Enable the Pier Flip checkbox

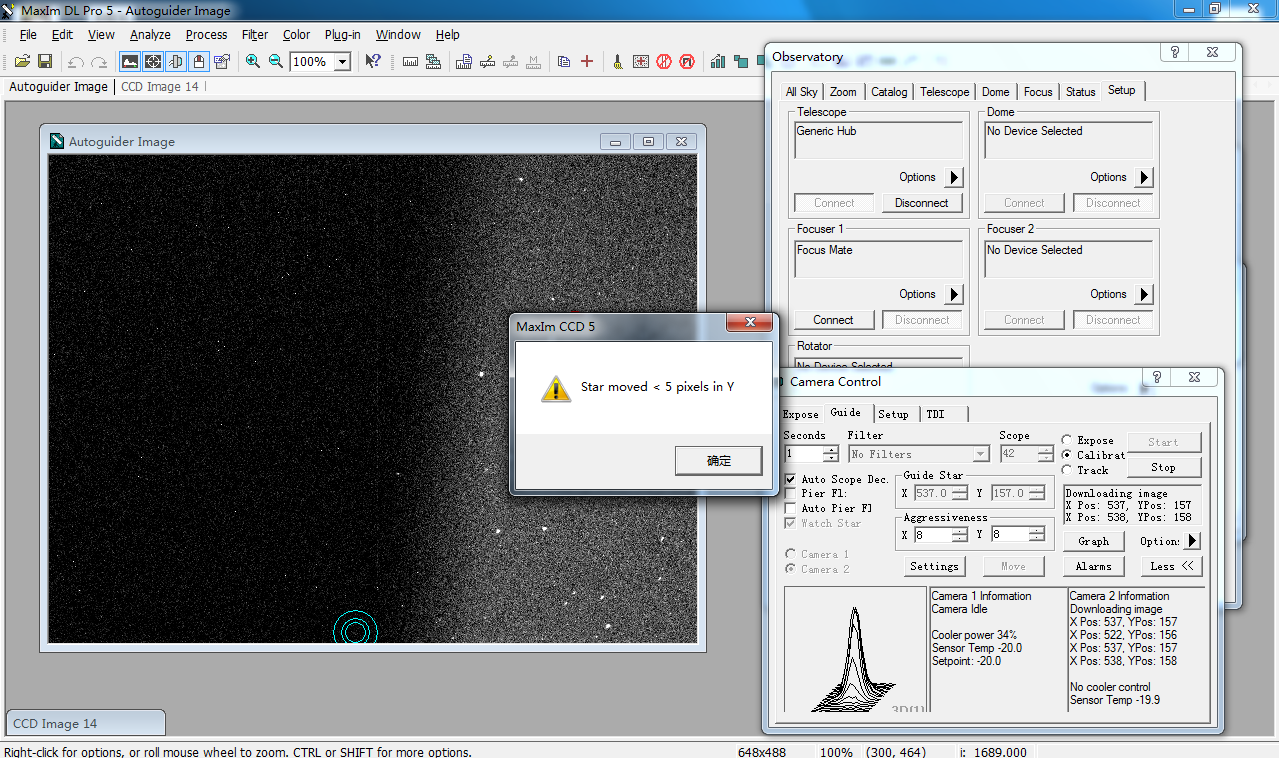click(791, 494)
